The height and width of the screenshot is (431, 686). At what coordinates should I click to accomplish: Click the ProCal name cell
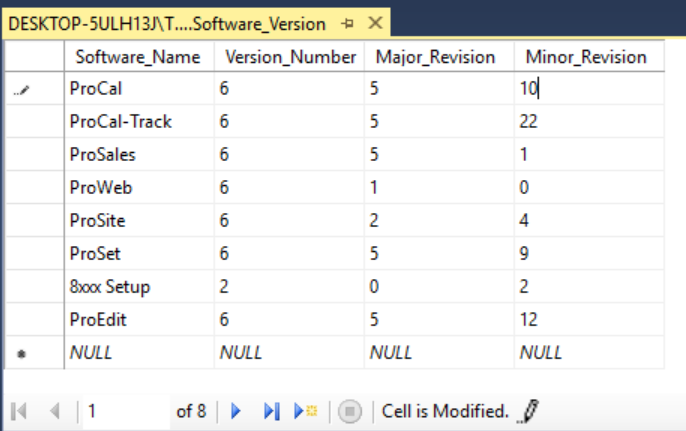coord(139,88)
